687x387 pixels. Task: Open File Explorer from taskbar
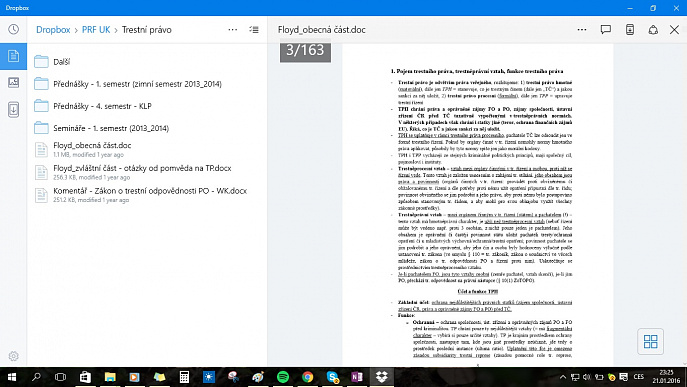click(x=110, y=377)
